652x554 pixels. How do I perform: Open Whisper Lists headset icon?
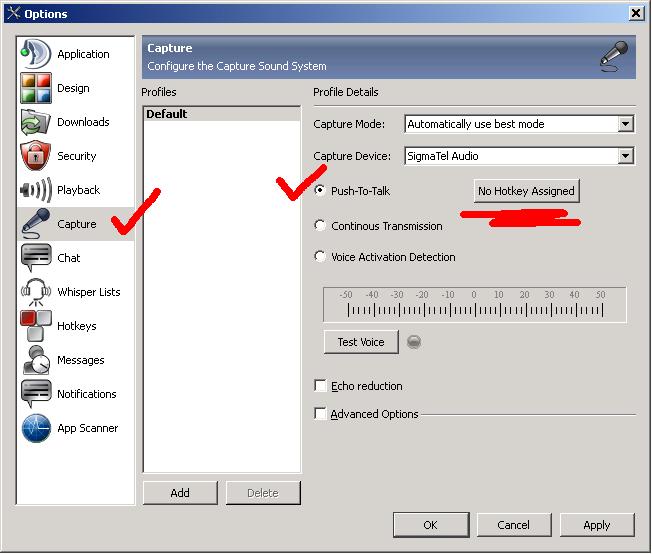tap(36, 292)
